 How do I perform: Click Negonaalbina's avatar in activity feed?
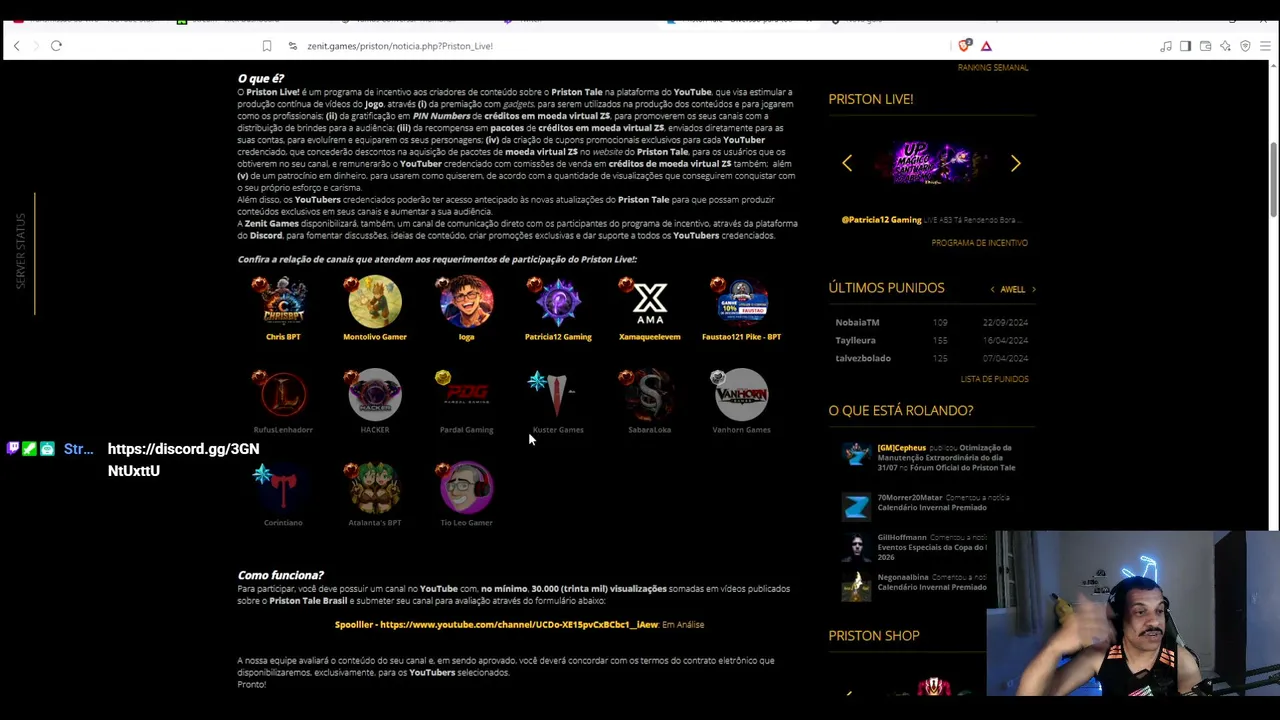tap(856, 588)
